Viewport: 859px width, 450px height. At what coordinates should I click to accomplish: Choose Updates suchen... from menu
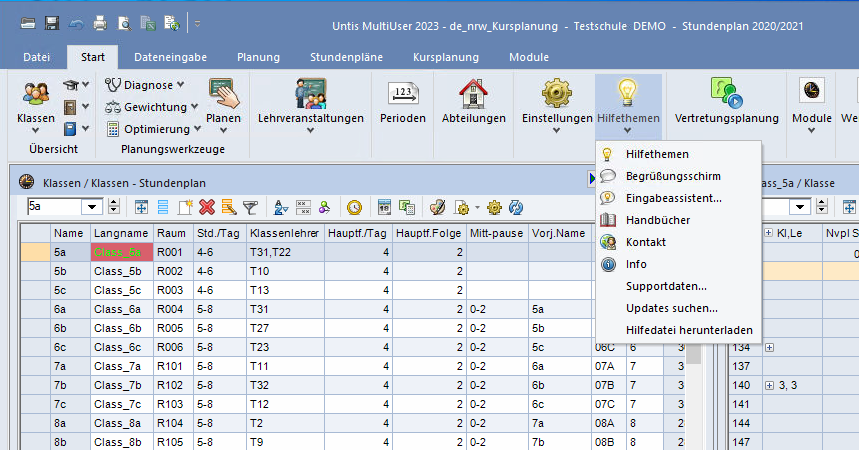pos(678,308)
